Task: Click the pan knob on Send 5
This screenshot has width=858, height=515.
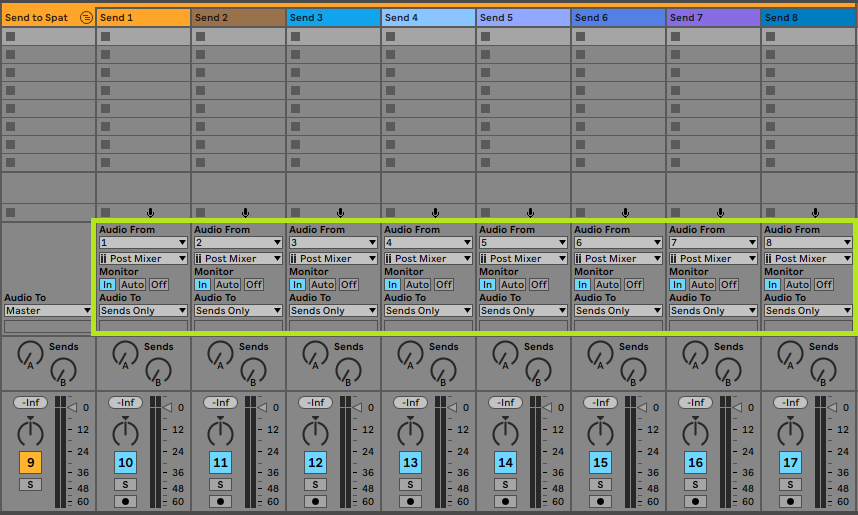Action: click(505, 432)
